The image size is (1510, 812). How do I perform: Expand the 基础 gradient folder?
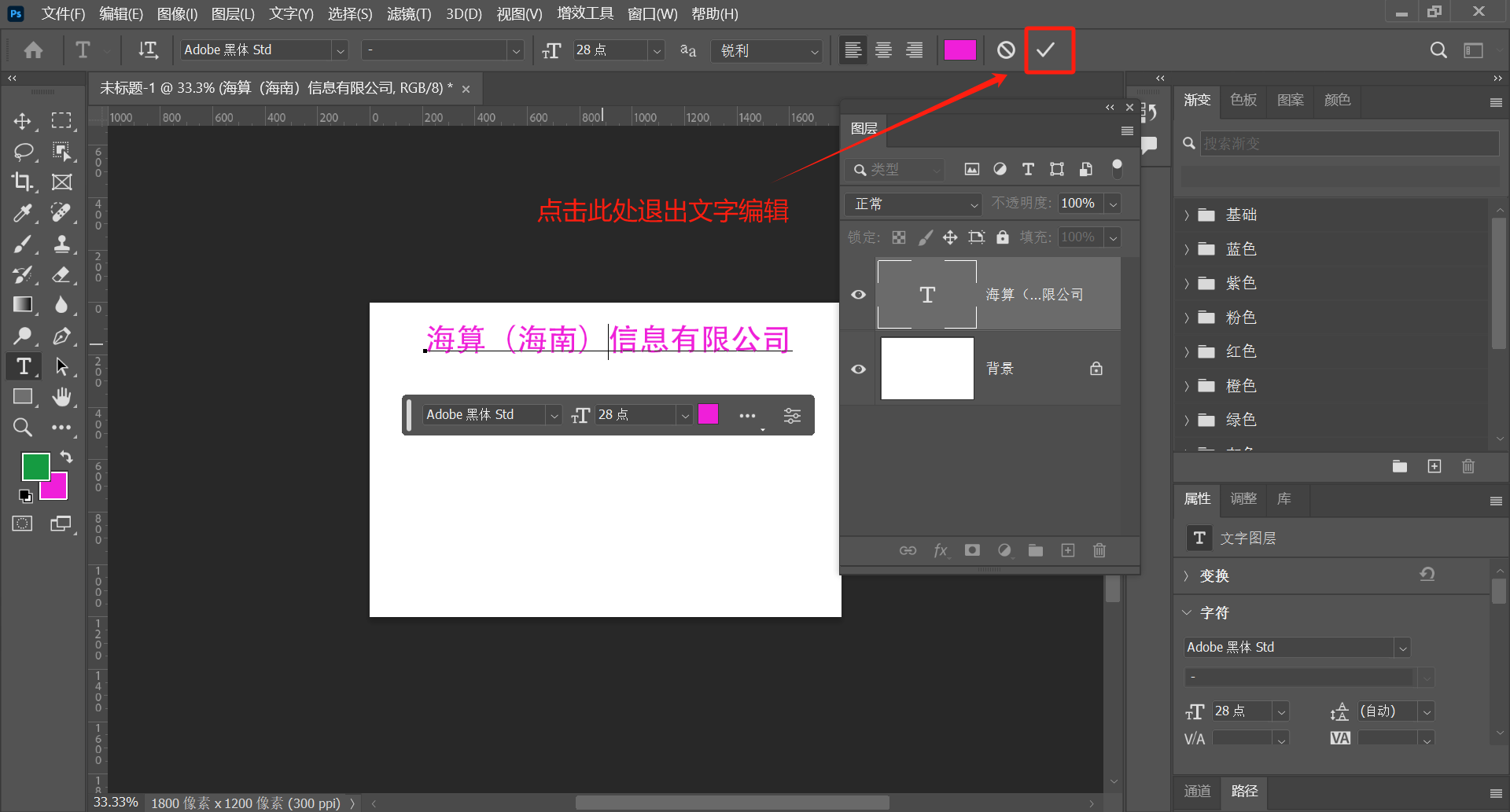[1187, 215]
